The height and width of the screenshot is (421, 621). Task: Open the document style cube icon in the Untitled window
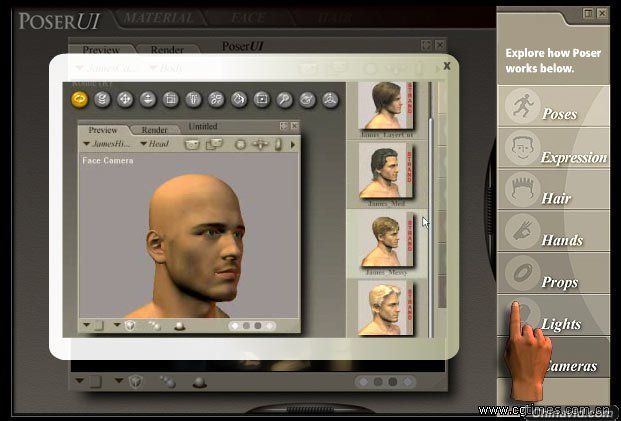[x=130, y=326]
